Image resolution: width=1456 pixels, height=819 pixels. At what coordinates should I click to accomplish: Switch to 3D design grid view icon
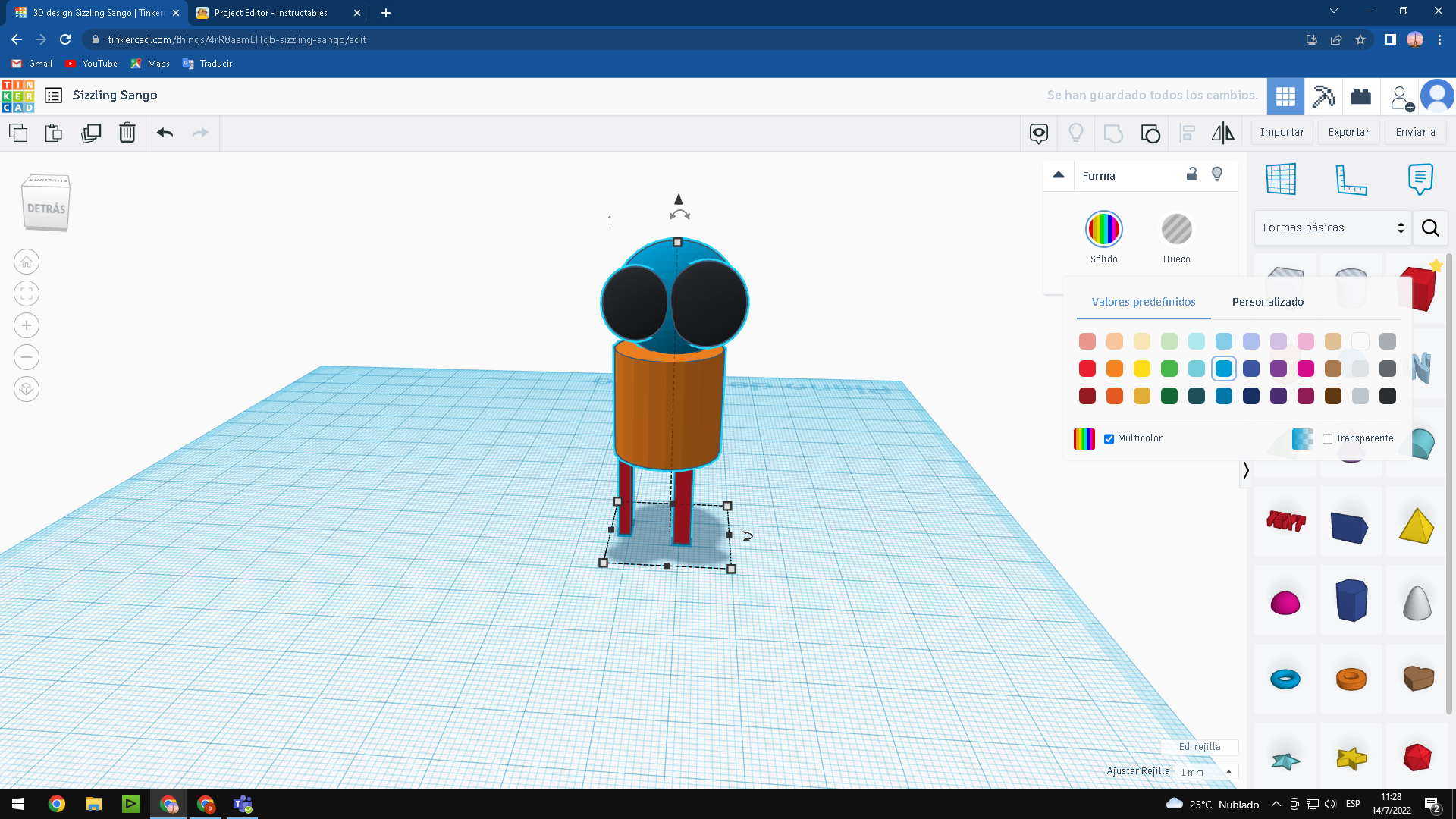(1286, 96)
